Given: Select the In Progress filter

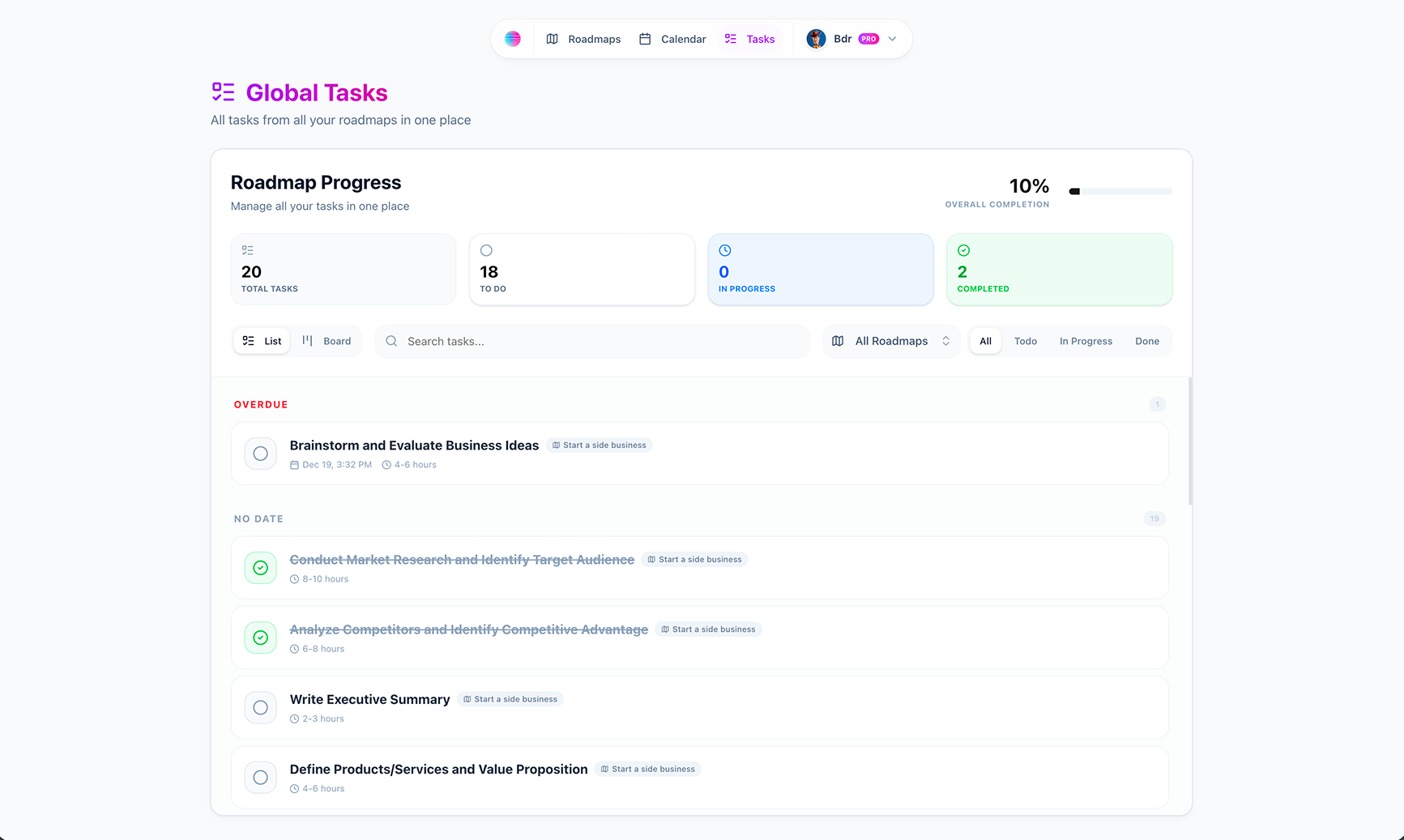Looking at the screenshot, I should 1086,341.
